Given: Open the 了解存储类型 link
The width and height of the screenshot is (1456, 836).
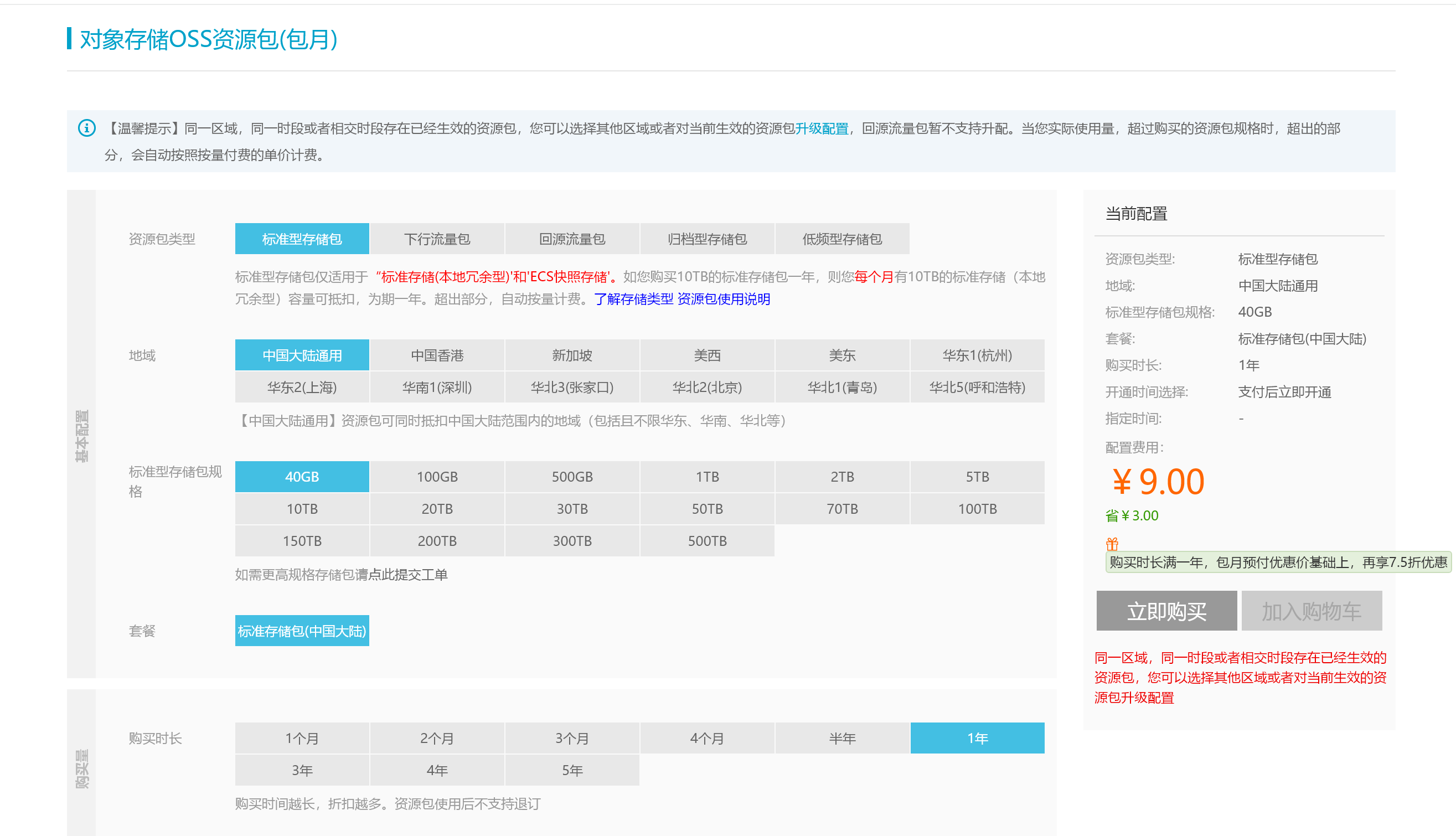Looking at the screenshot, I should click(x=633, y=299).
